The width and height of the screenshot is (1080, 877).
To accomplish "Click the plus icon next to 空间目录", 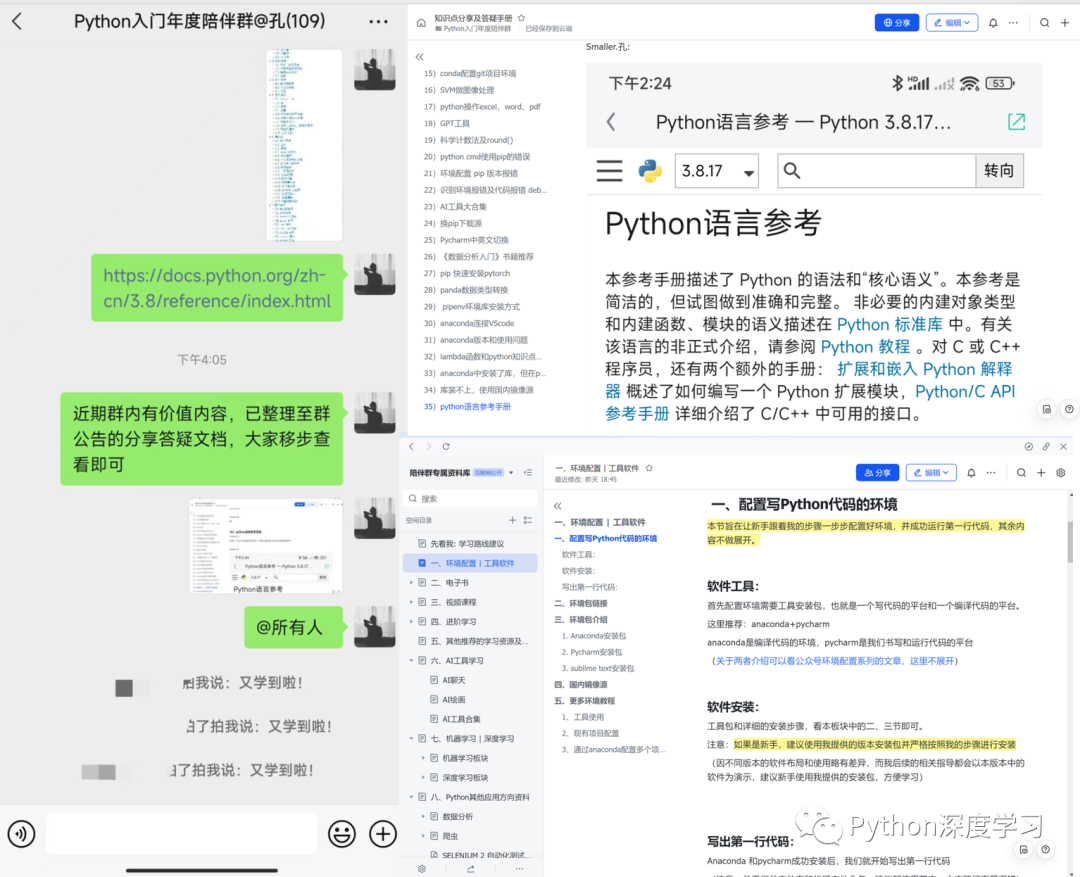I will (512, 520).
